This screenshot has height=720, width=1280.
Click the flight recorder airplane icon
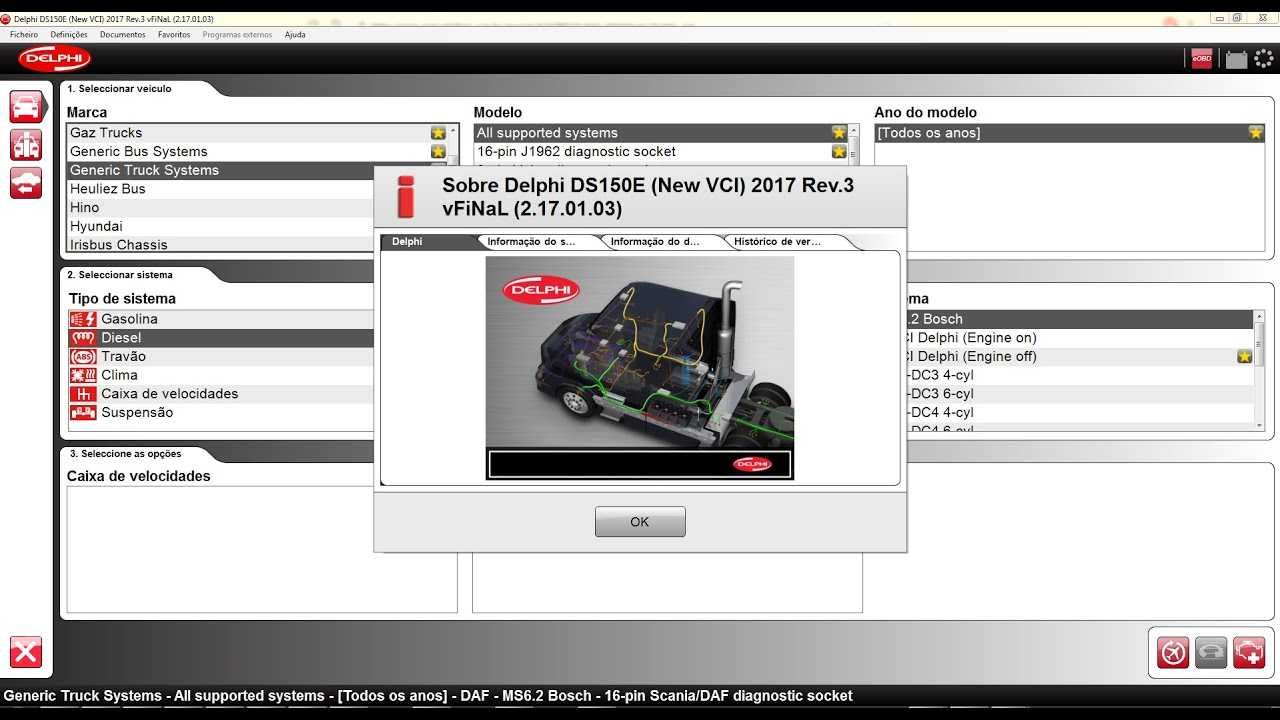click(x=1173, y=652)
